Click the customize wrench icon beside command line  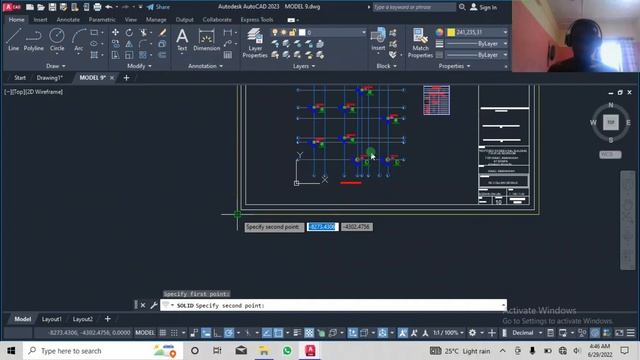[x=154, y=305]
